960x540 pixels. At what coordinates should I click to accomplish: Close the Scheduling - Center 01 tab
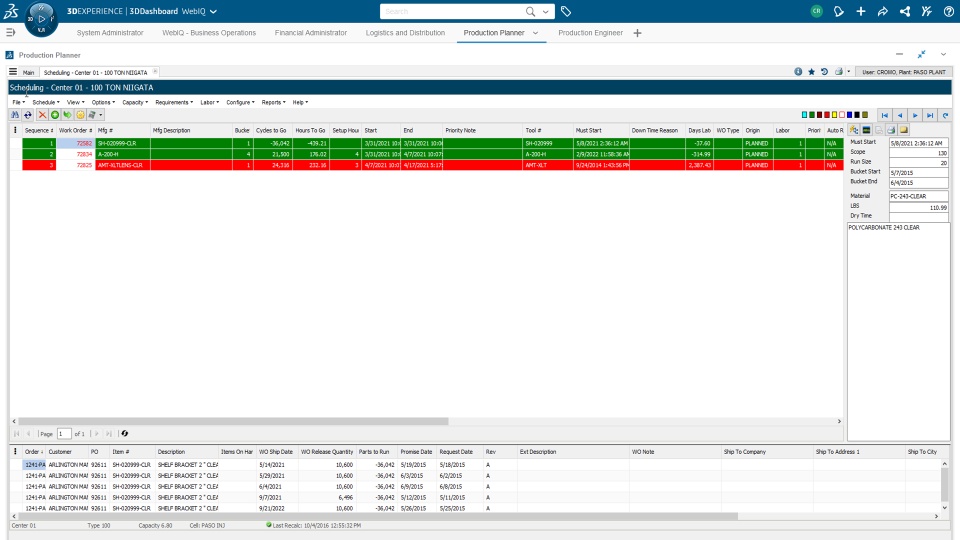[155, 72]
